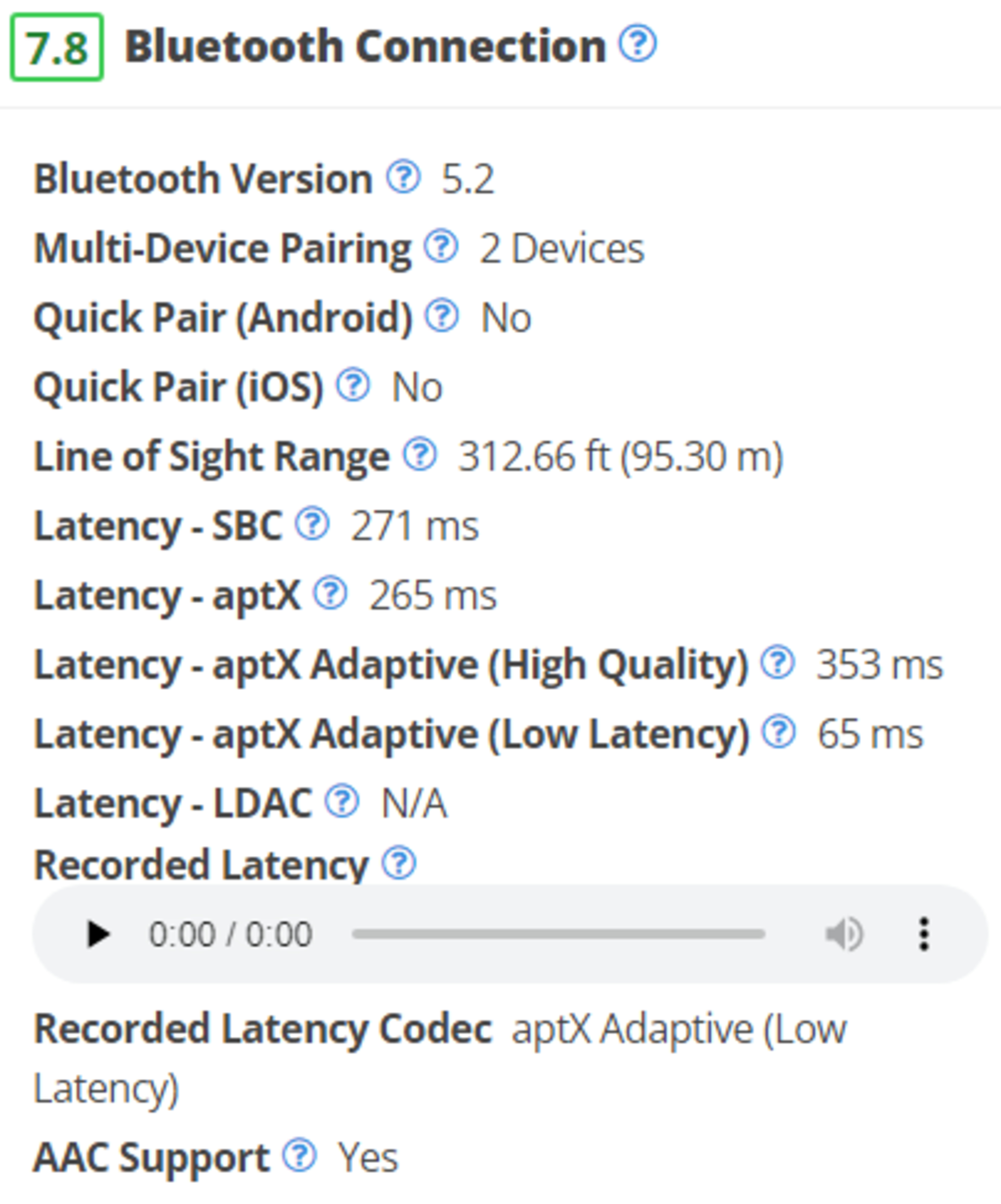This screenshot has width=1001, height=1204.
Task: Show info for Quick Pair (Android)
Action: click(x=441, y=316)
